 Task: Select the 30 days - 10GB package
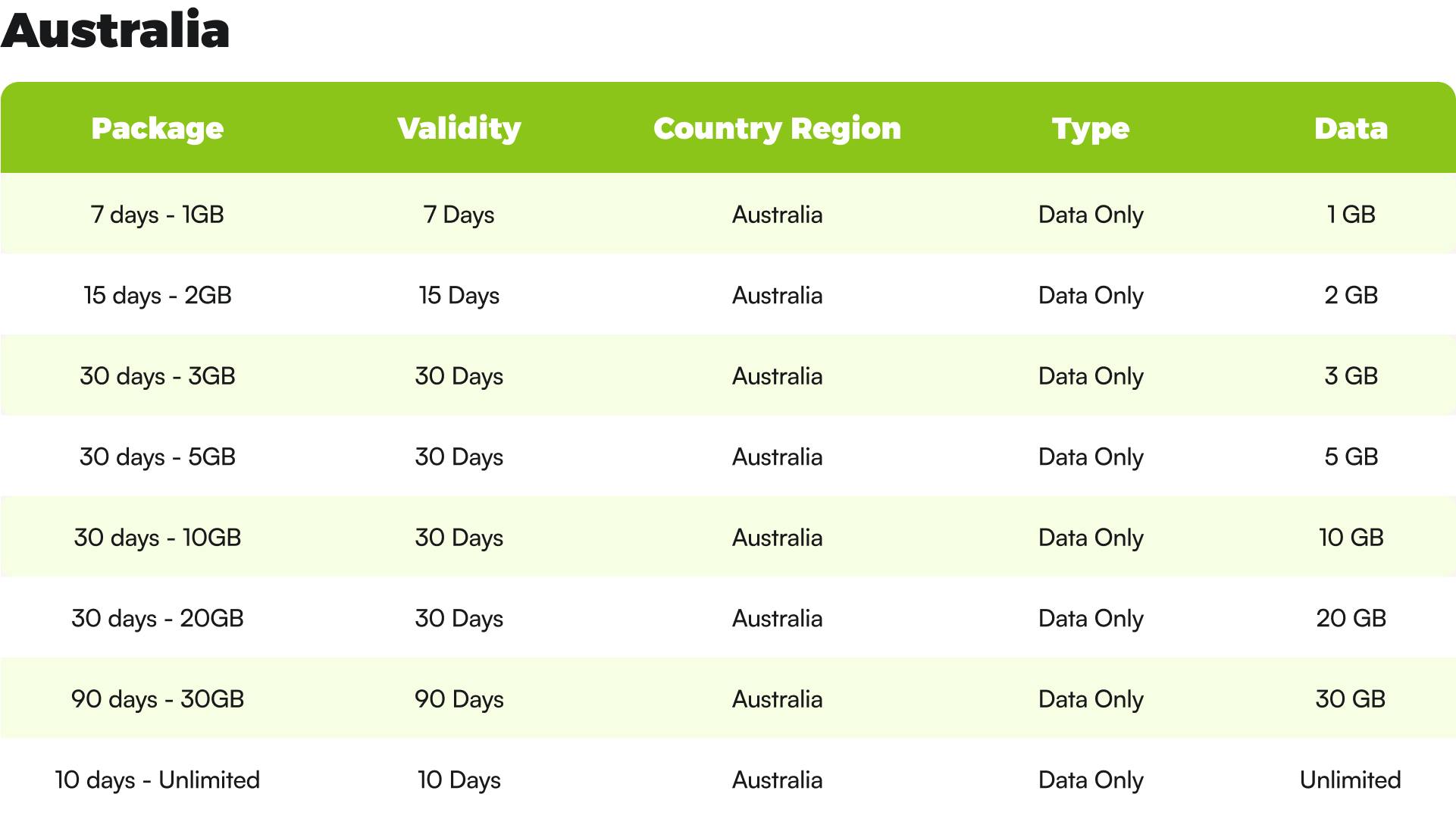pos(157,537)
